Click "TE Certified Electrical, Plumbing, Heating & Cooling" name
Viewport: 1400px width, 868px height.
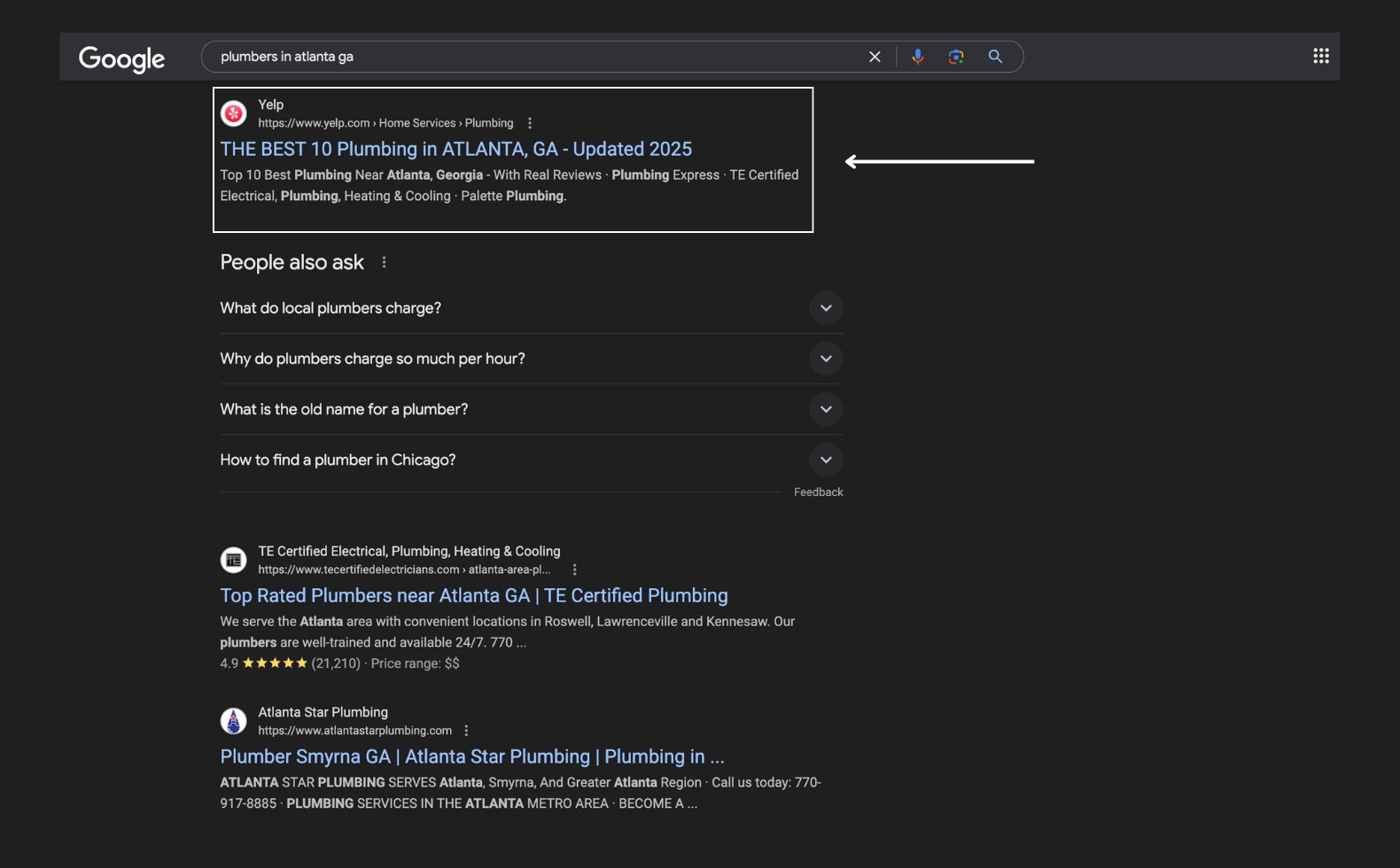point(409,551)
